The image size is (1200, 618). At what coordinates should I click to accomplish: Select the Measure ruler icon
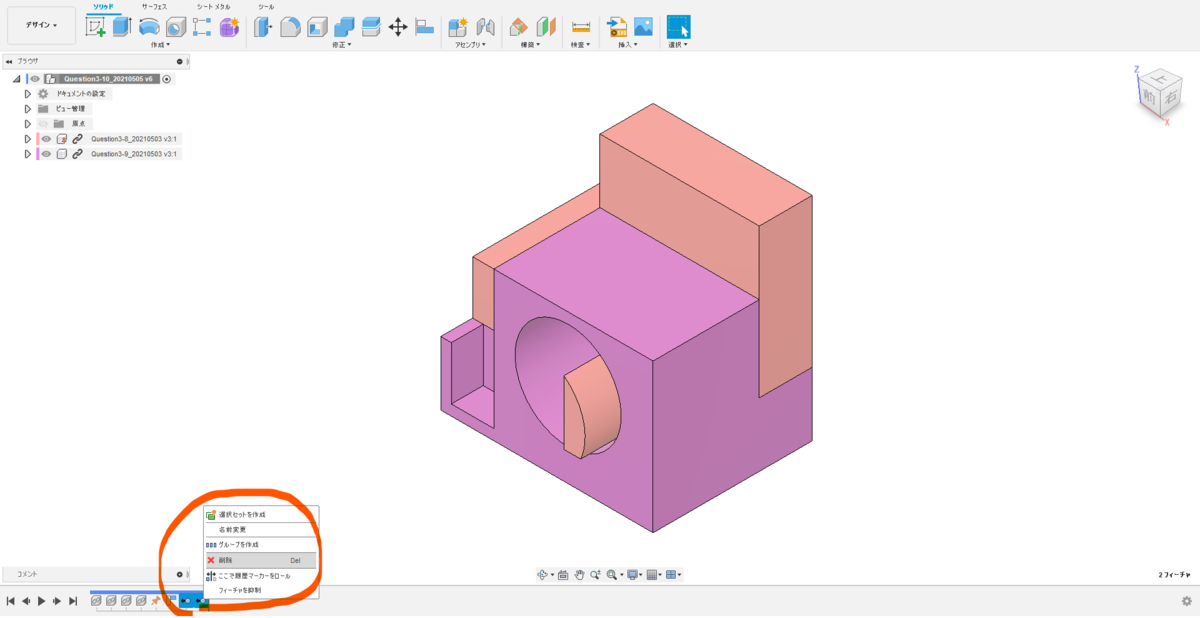(580, 27)
